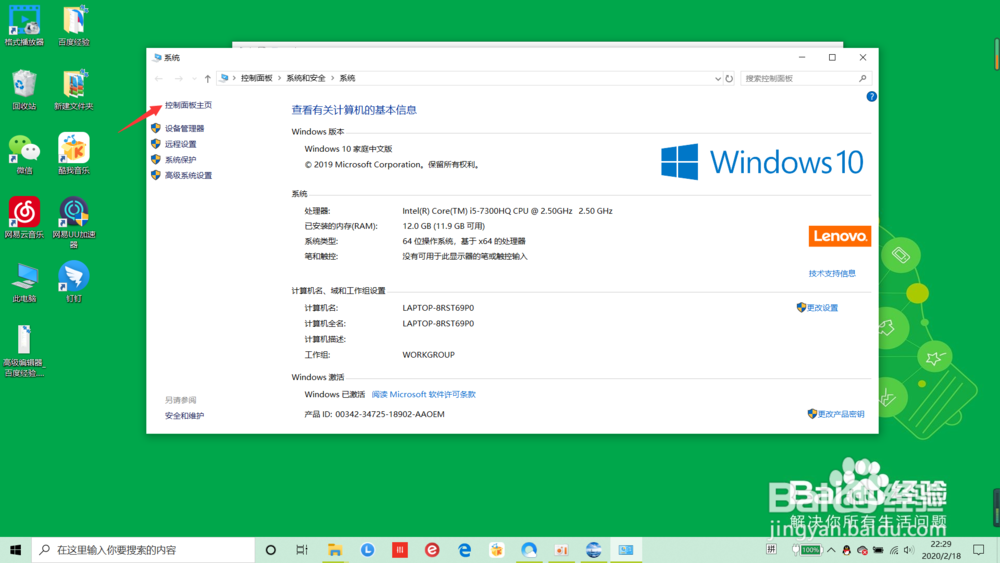Open the blue clock app on taskbar
This screenshot has height=563, width=1000.
point(367,550)
